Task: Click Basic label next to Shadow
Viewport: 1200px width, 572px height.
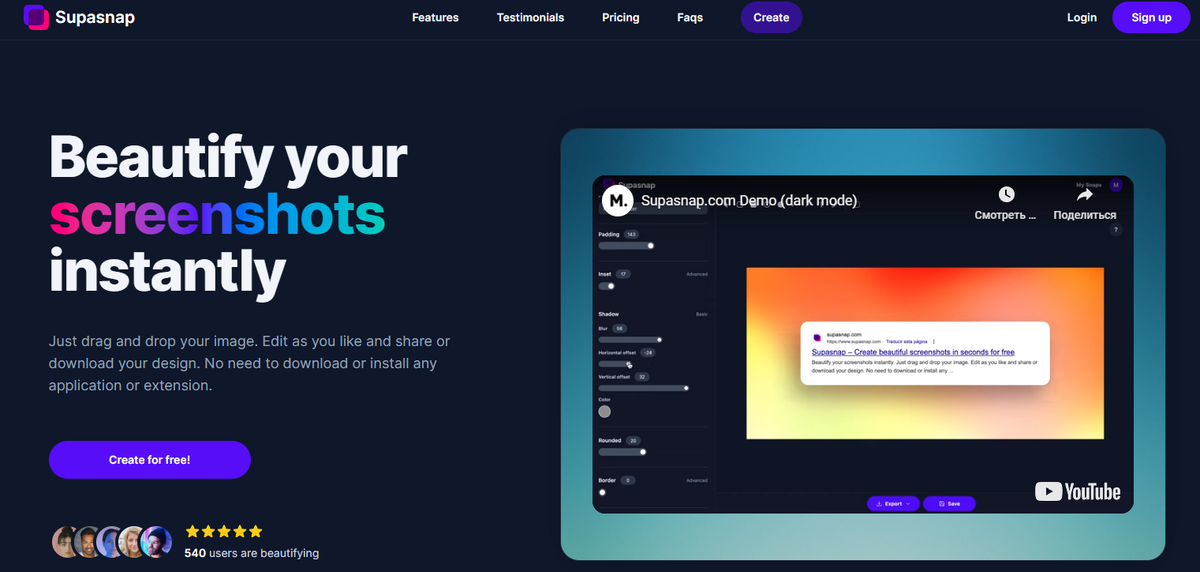Action: point(702,314)
